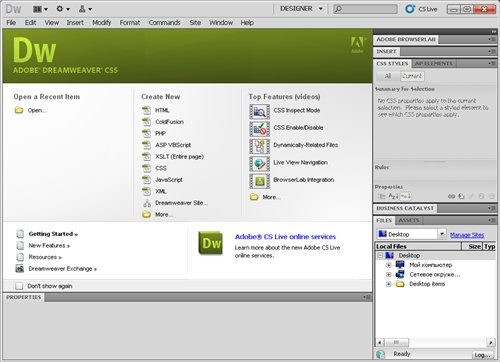
Task: Expand the Desktop items tree node
Action: coord(388,284)
